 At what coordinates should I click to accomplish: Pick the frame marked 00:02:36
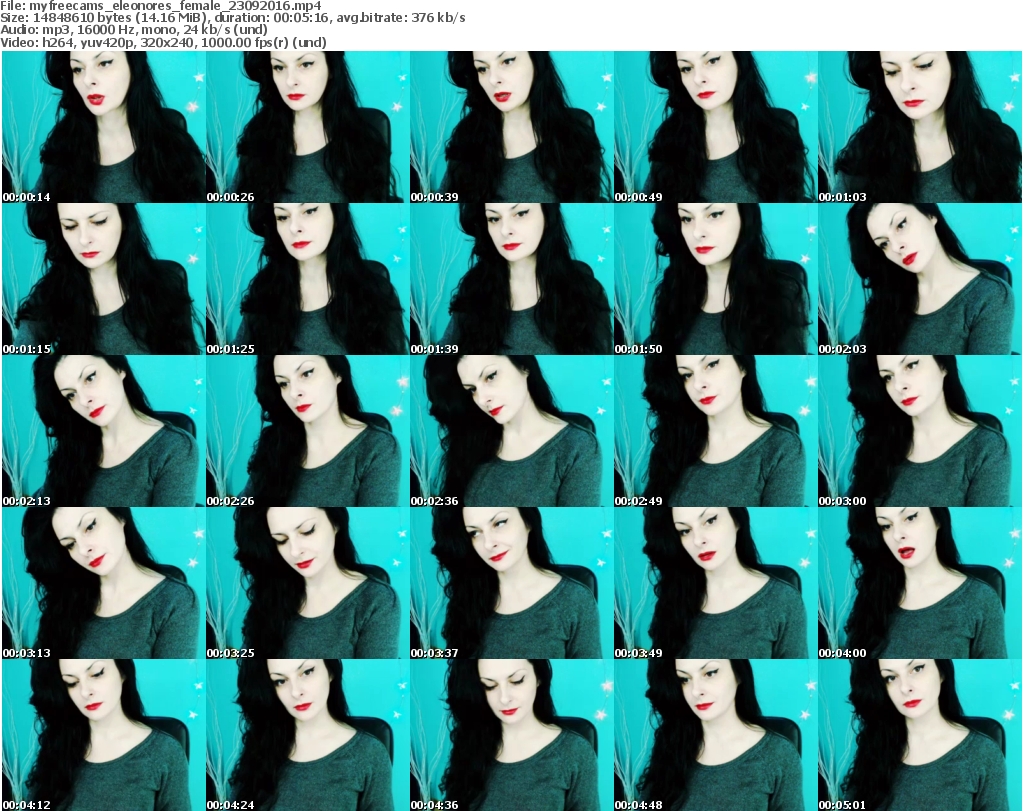coord(511,431)
